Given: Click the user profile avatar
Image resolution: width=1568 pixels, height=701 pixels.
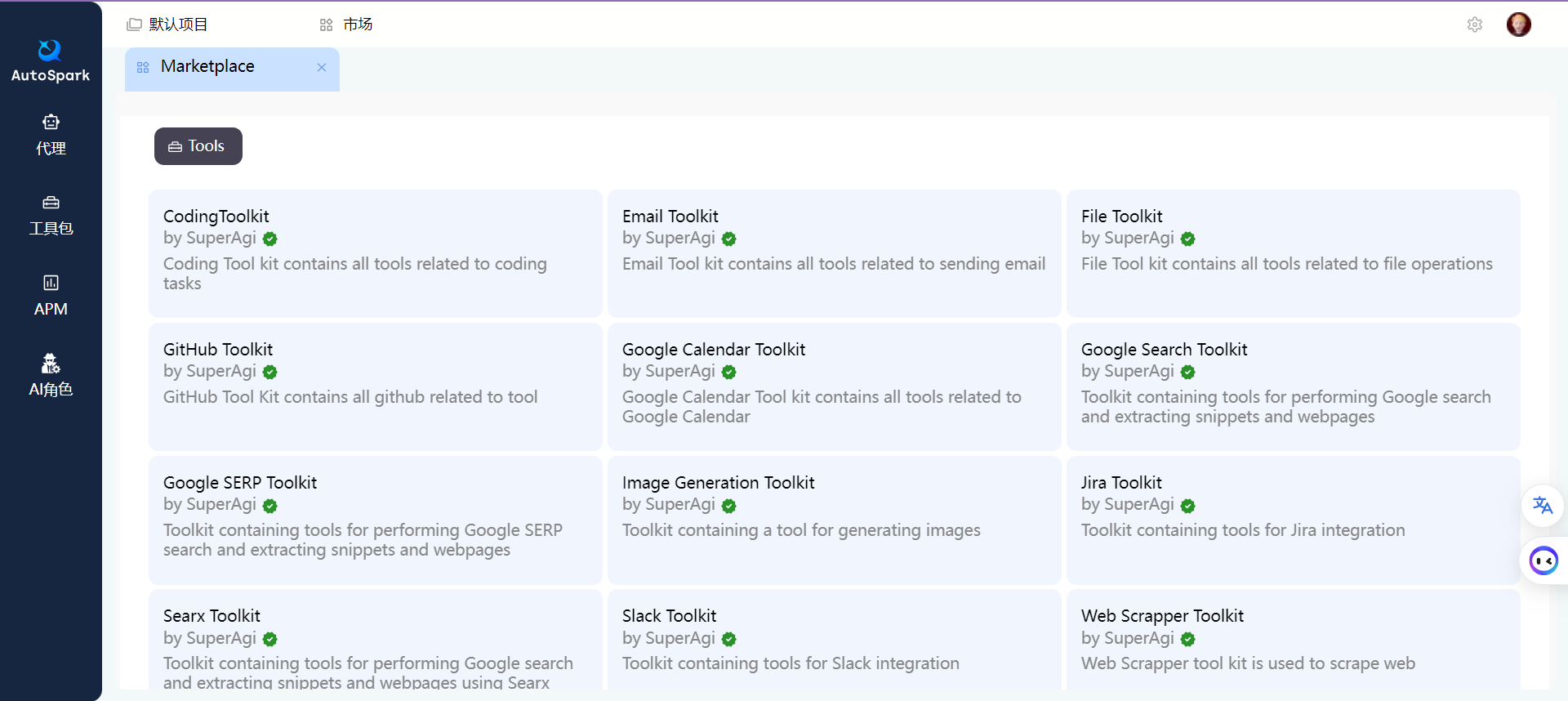Looking at the screenshot, I should (1518, 25).
